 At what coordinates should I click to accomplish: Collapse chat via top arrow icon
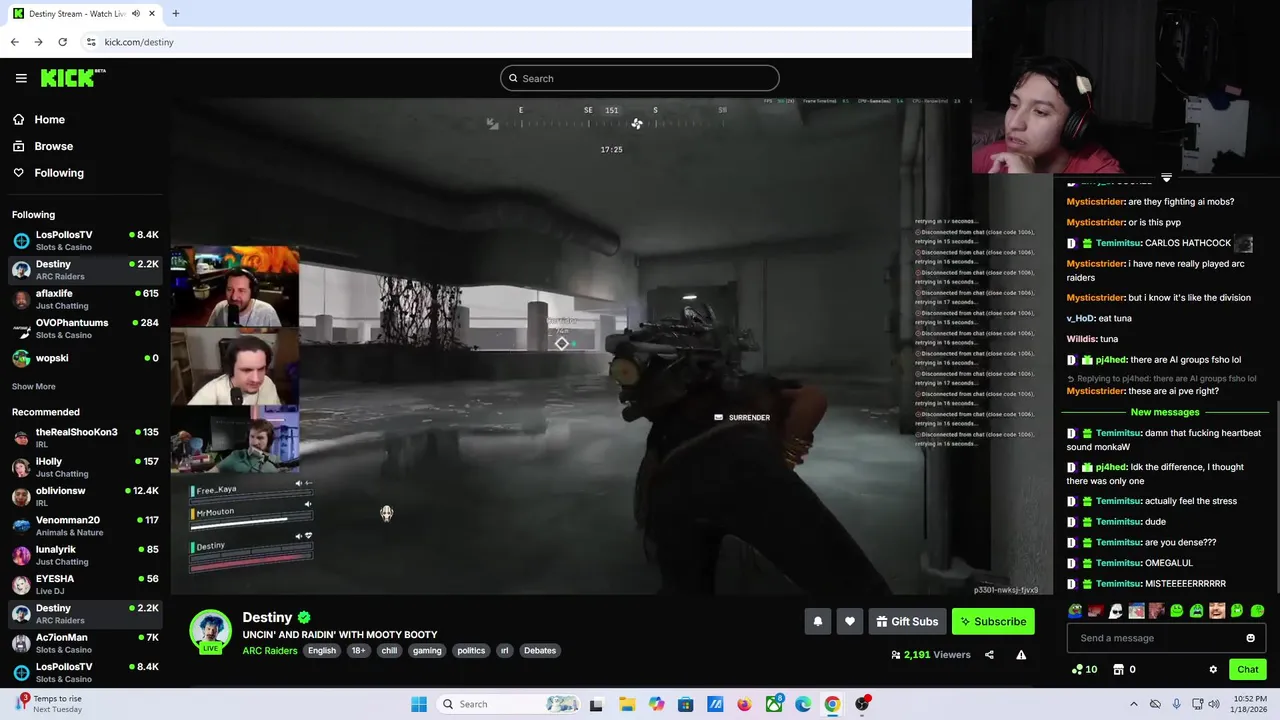pos(1166,178)
